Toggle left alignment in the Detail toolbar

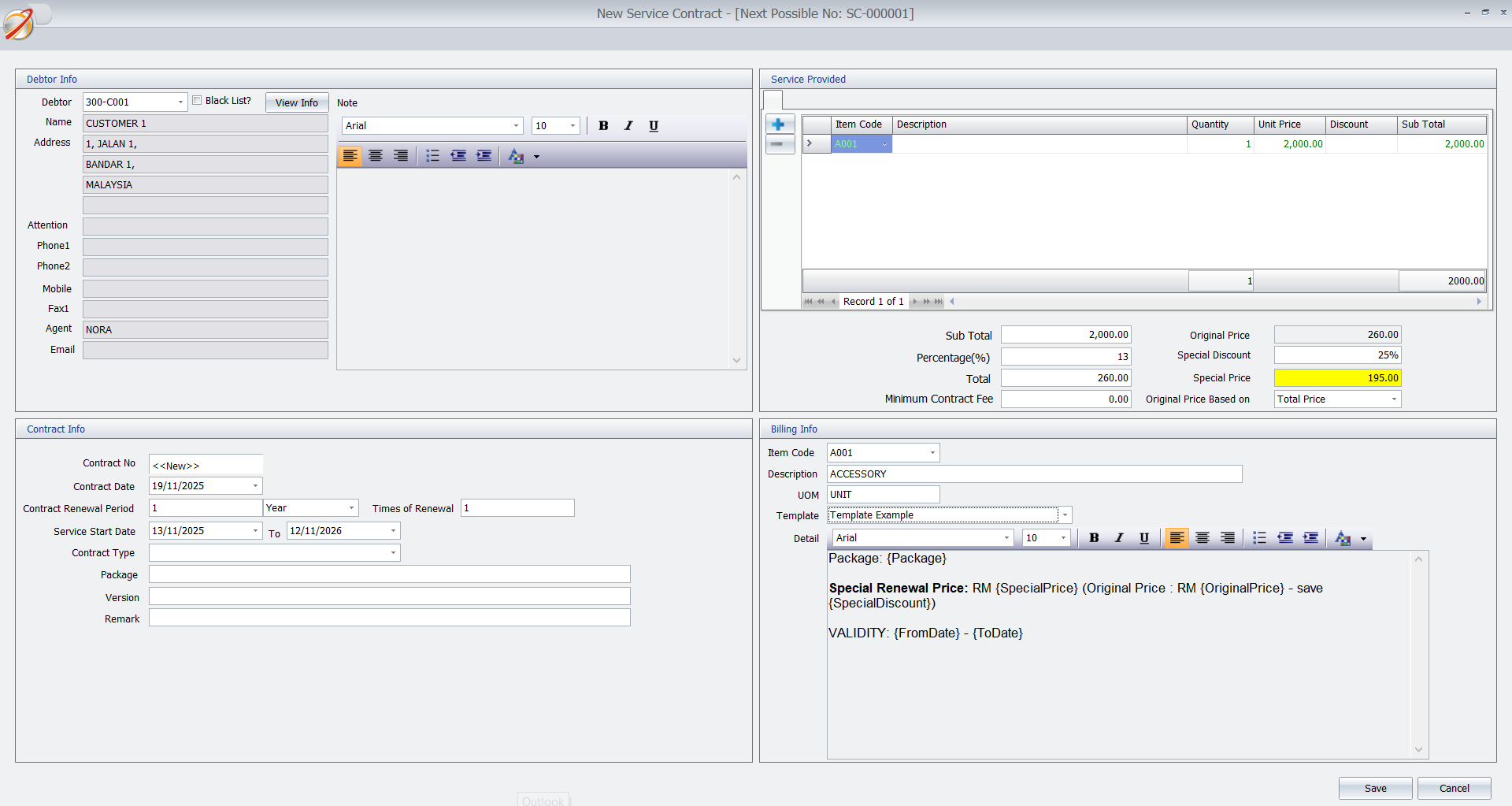(1177, 538)
